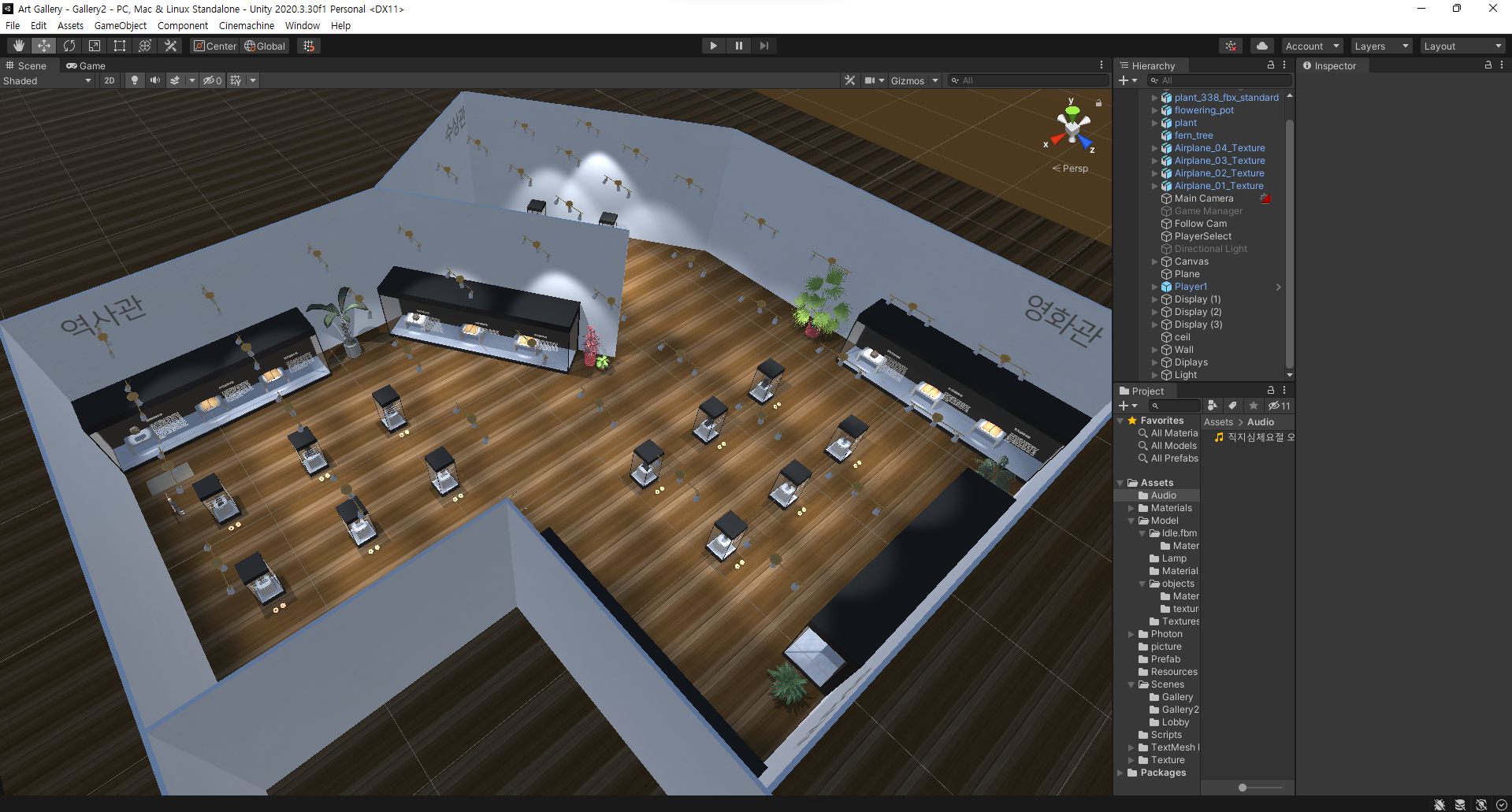Viewport: 1512px width, 812px height.
Task: Toggle scene grid visibility
Action: coord(236,80)
